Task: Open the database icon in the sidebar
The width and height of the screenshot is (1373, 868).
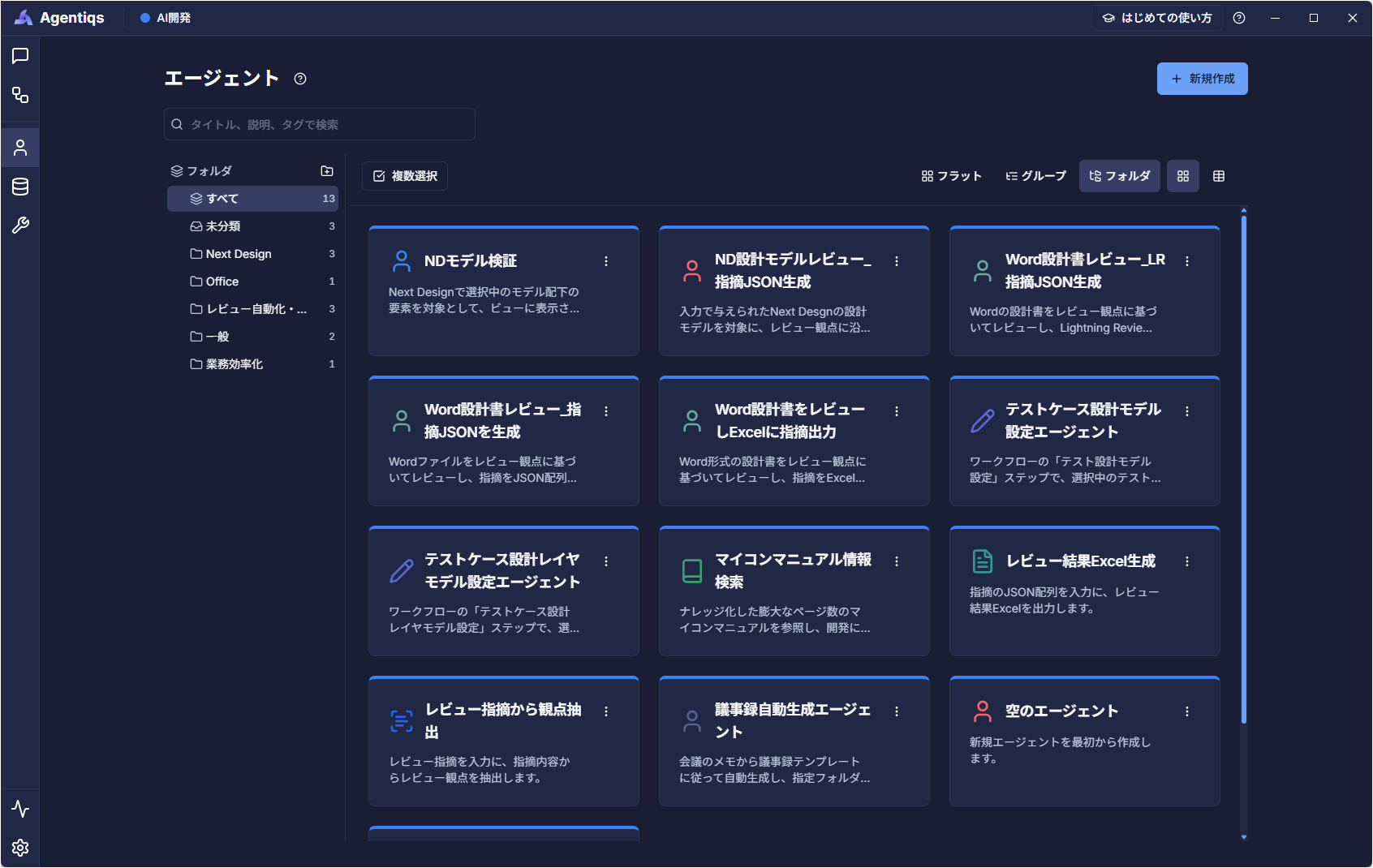Action: coord(20,187)
